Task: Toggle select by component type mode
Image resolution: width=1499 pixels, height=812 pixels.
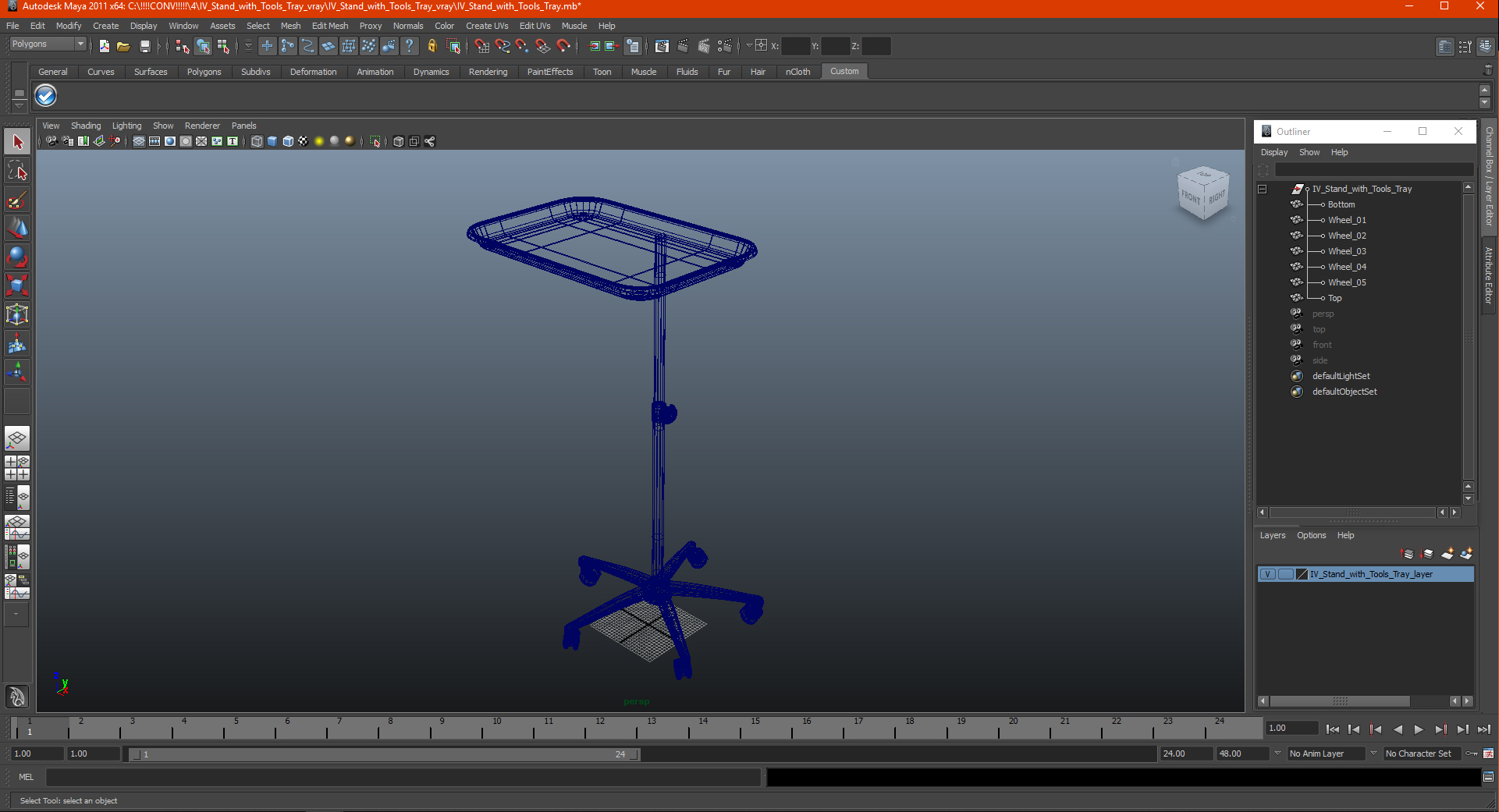Action: click(x=223, y=46)
